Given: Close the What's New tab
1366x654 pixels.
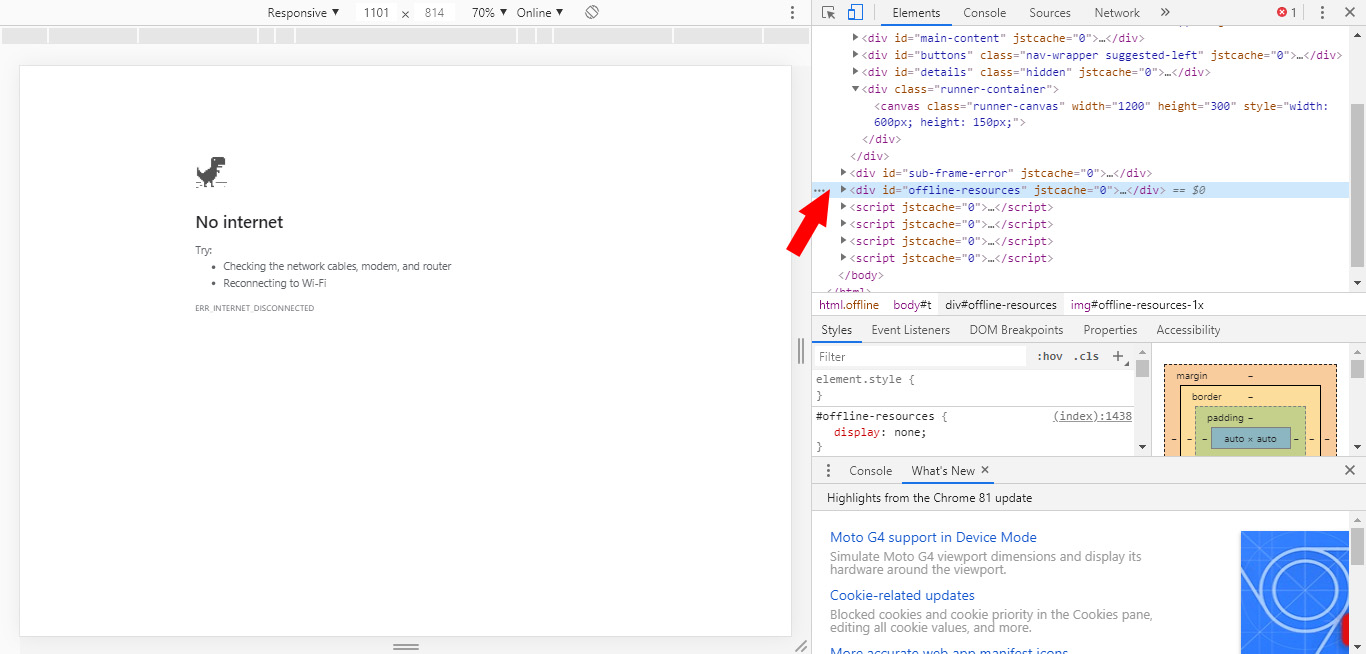Looking at the screenshot, I should (985, 470).
